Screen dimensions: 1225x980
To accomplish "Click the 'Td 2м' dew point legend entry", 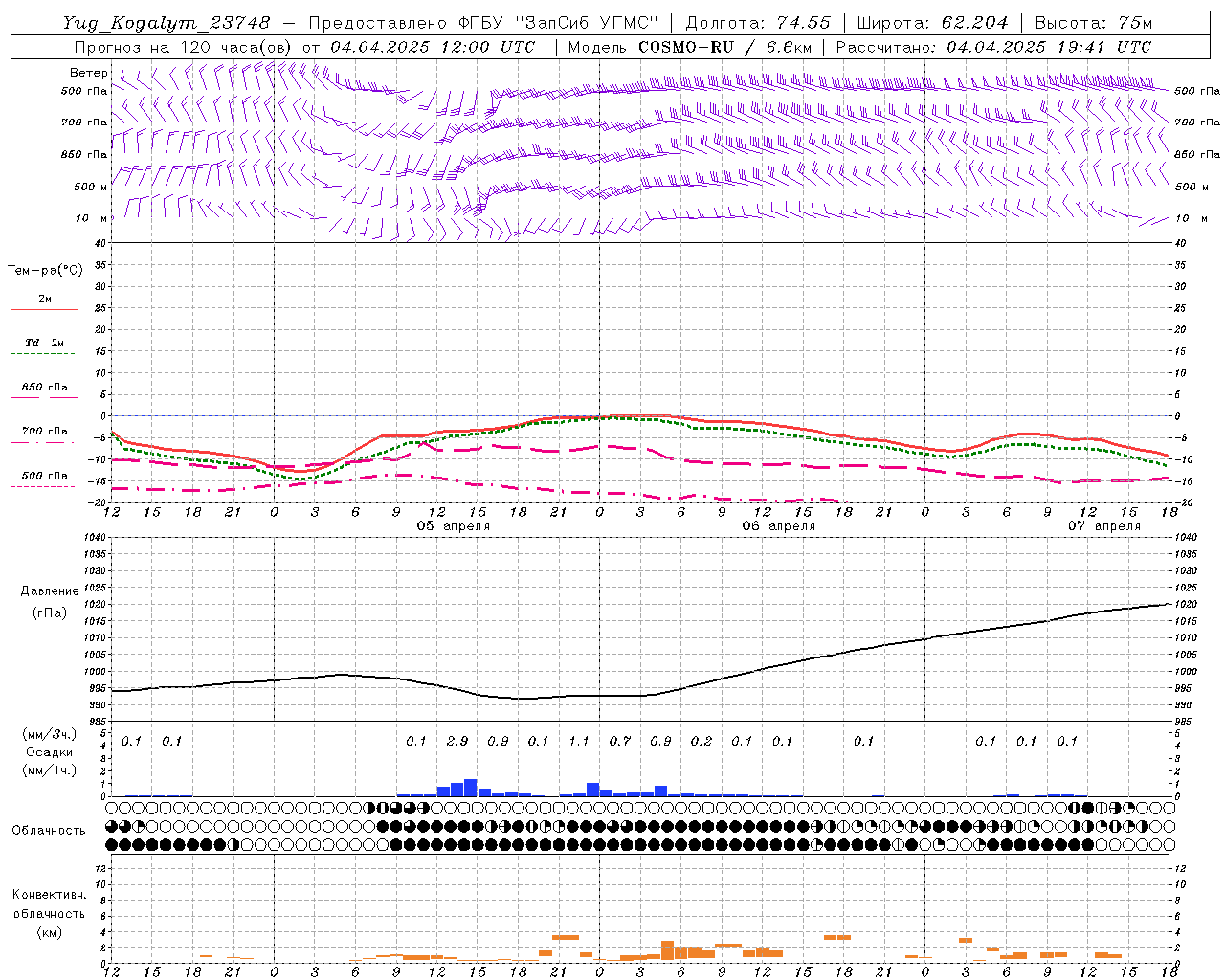I will point(44,343).
